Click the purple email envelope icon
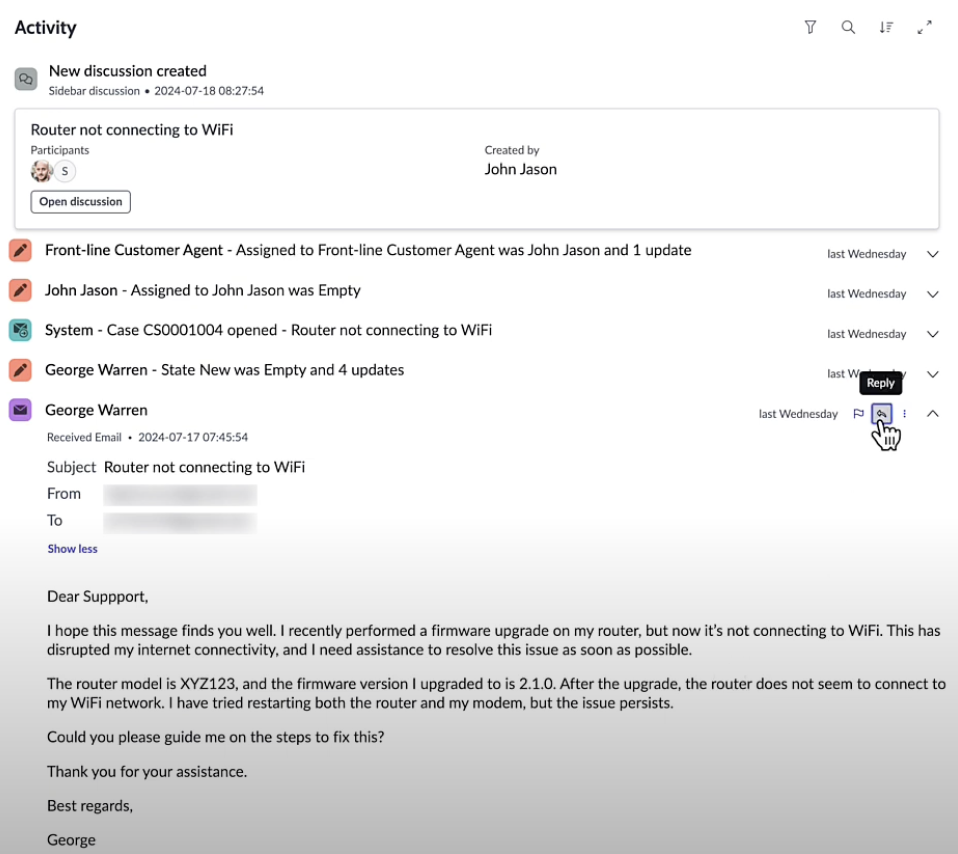 pos(20,410)
